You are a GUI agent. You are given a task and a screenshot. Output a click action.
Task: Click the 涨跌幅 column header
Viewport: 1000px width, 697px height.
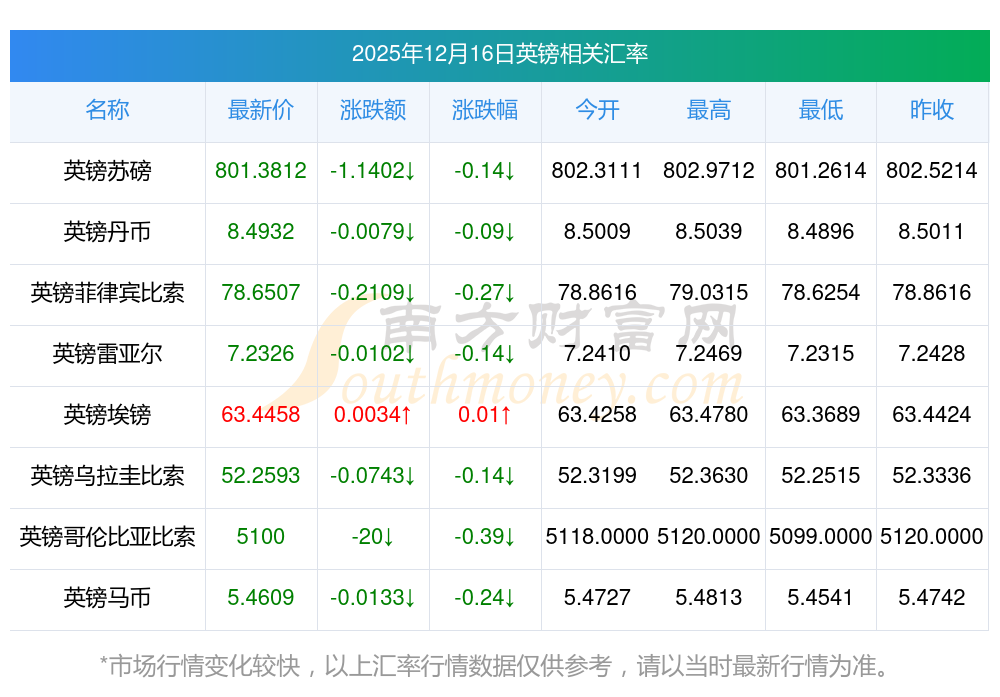click(x=484, y=110)
